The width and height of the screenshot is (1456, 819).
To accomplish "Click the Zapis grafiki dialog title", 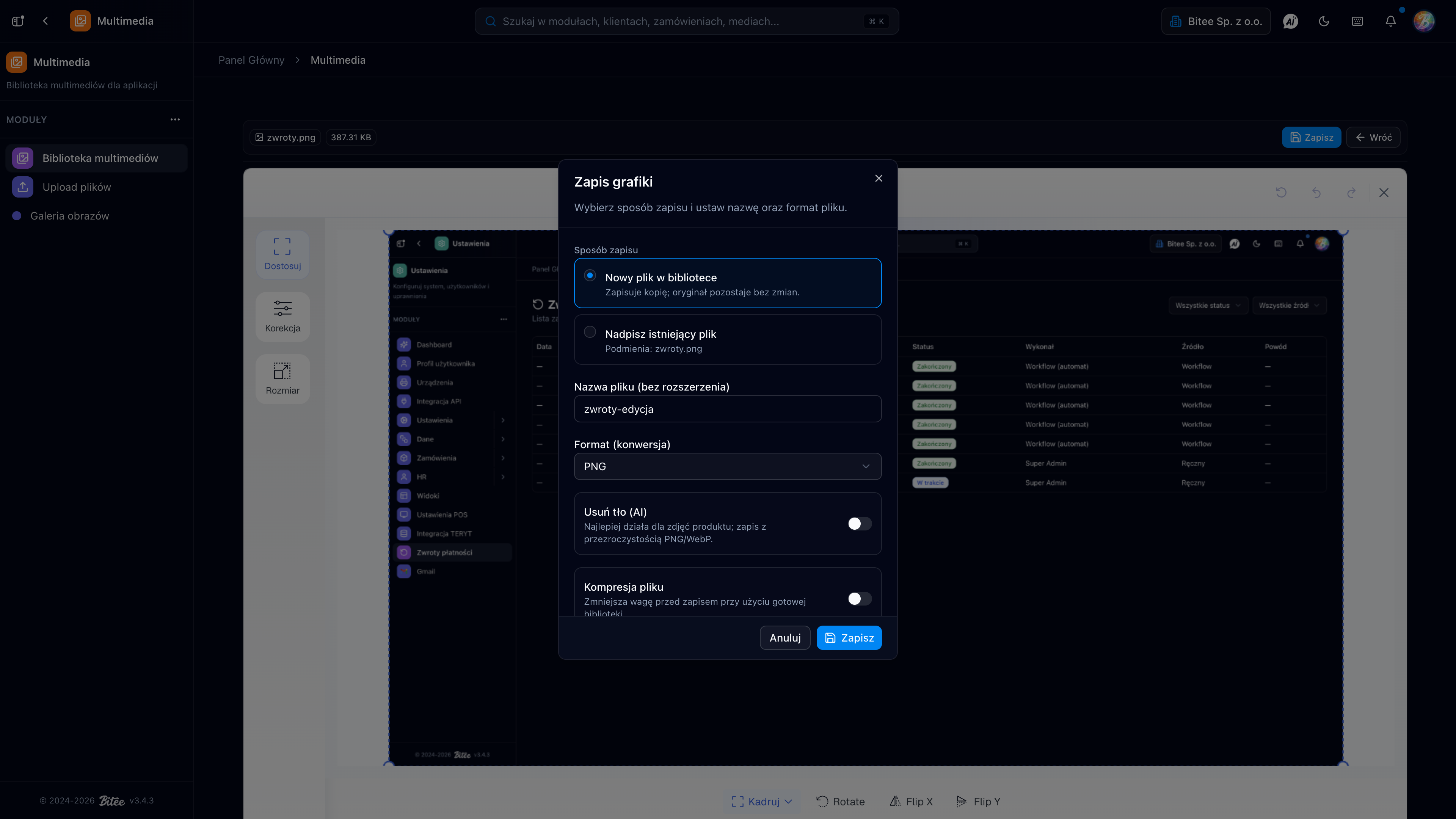I will pos(613,182).
